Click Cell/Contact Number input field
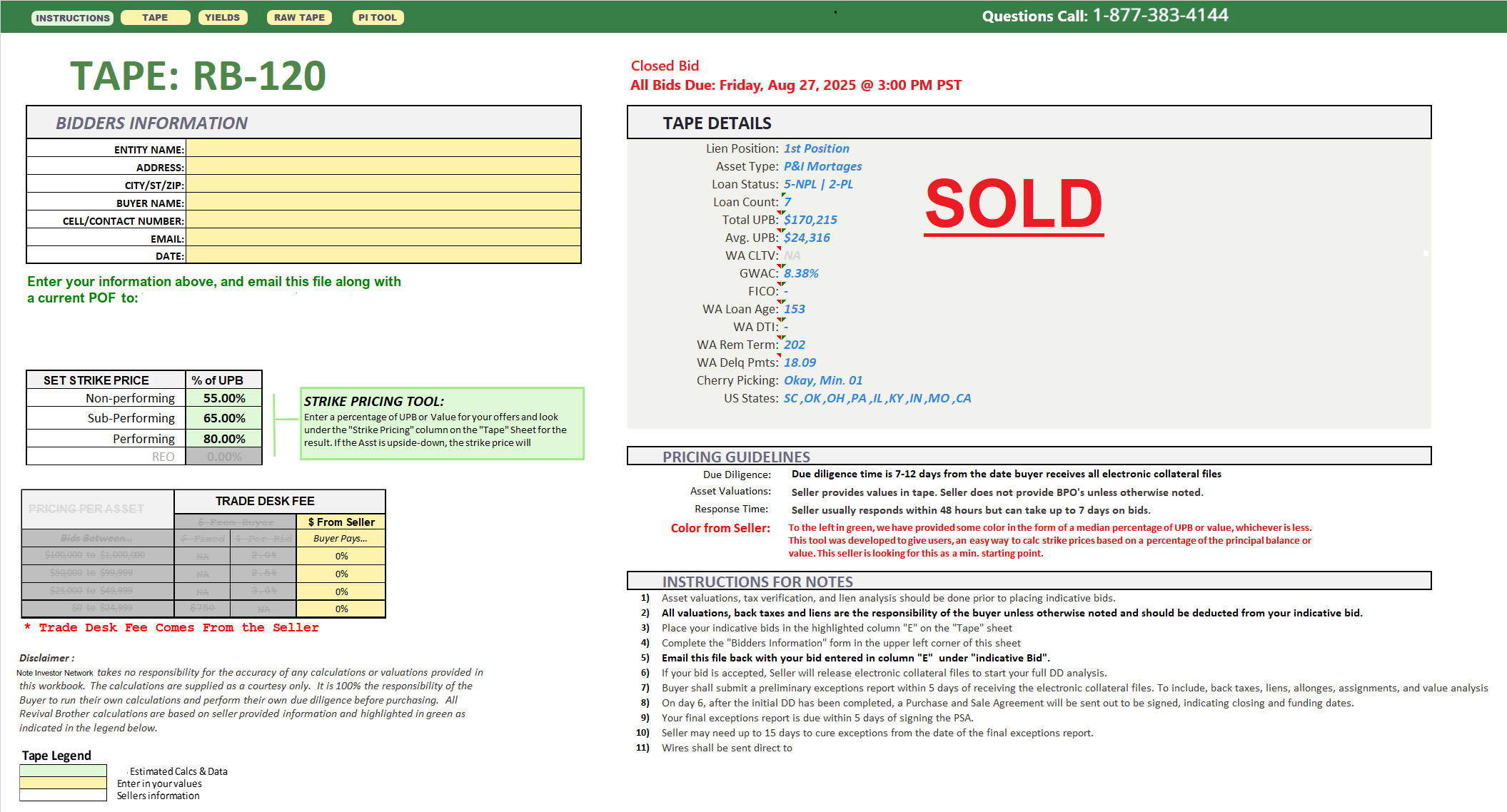 (383, 220)
